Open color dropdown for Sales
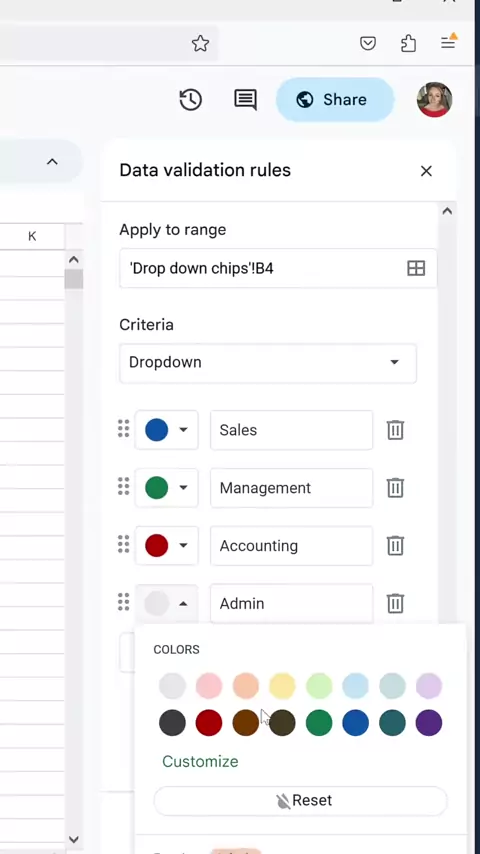Screen dimensions: 480x854 click(167, 430)
